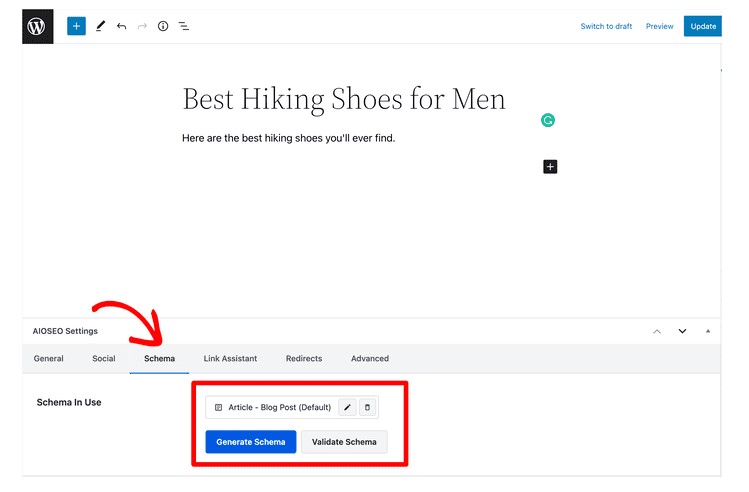This screenshot has width=749, height=492.
Task: Redo the last undone change
Action: point(142,26)
